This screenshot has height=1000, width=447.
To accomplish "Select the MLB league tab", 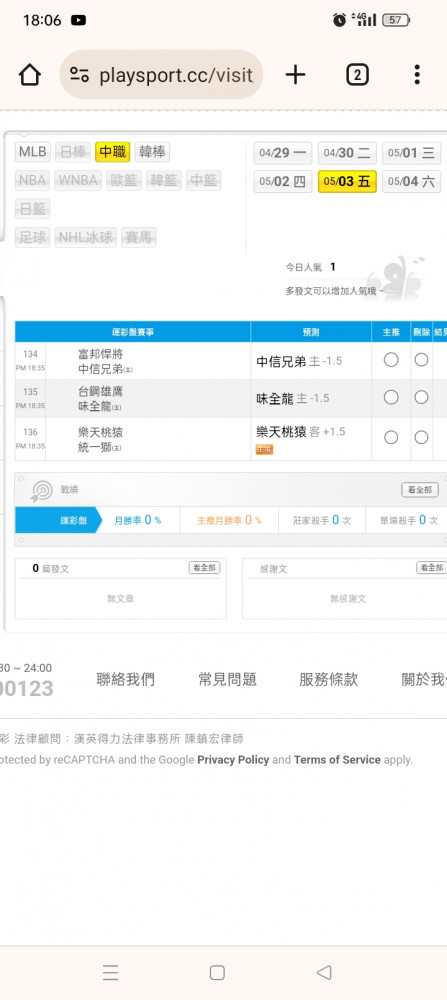I will click(33, 152).
